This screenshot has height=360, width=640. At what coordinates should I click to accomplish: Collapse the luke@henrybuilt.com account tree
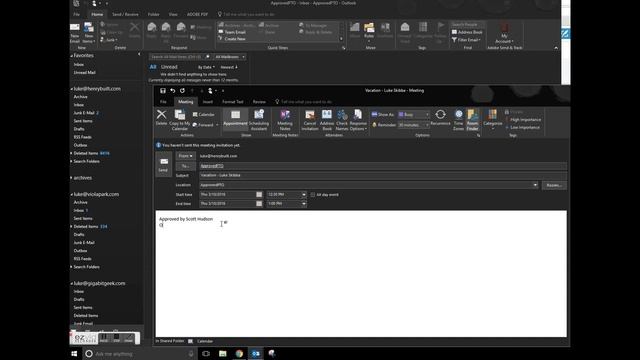pyautogui.click(x=71, y=89)
